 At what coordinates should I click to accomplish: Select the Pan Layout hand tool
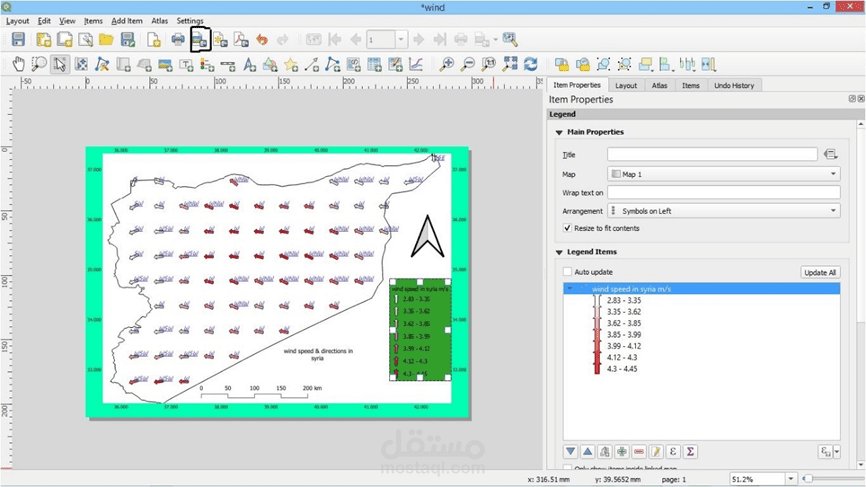click(x=18, y=64)
